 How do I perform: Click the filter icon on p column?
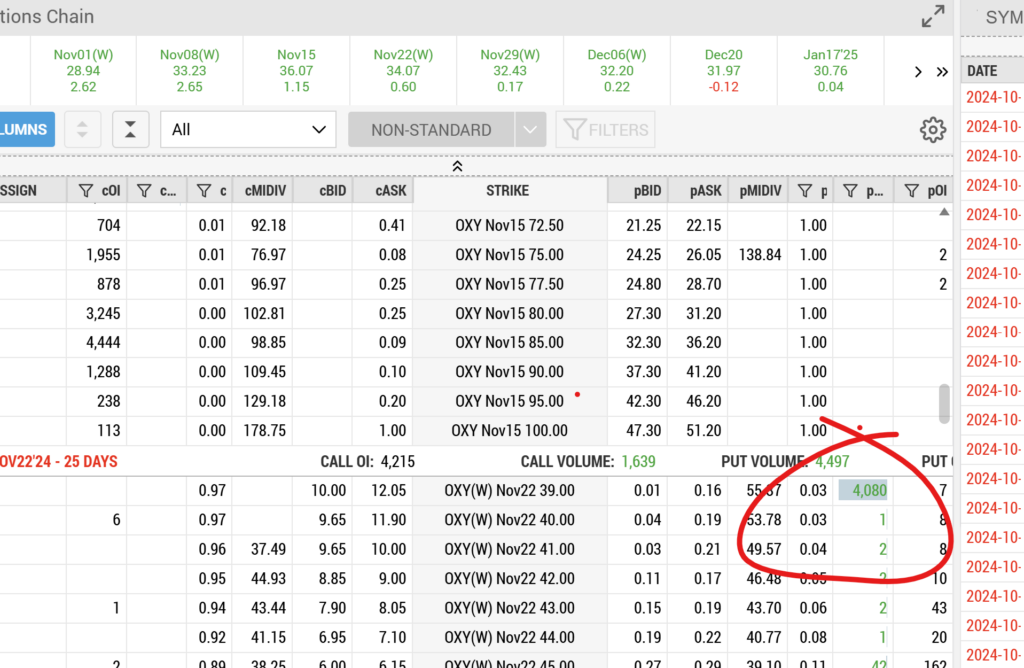tap(805, 191)
